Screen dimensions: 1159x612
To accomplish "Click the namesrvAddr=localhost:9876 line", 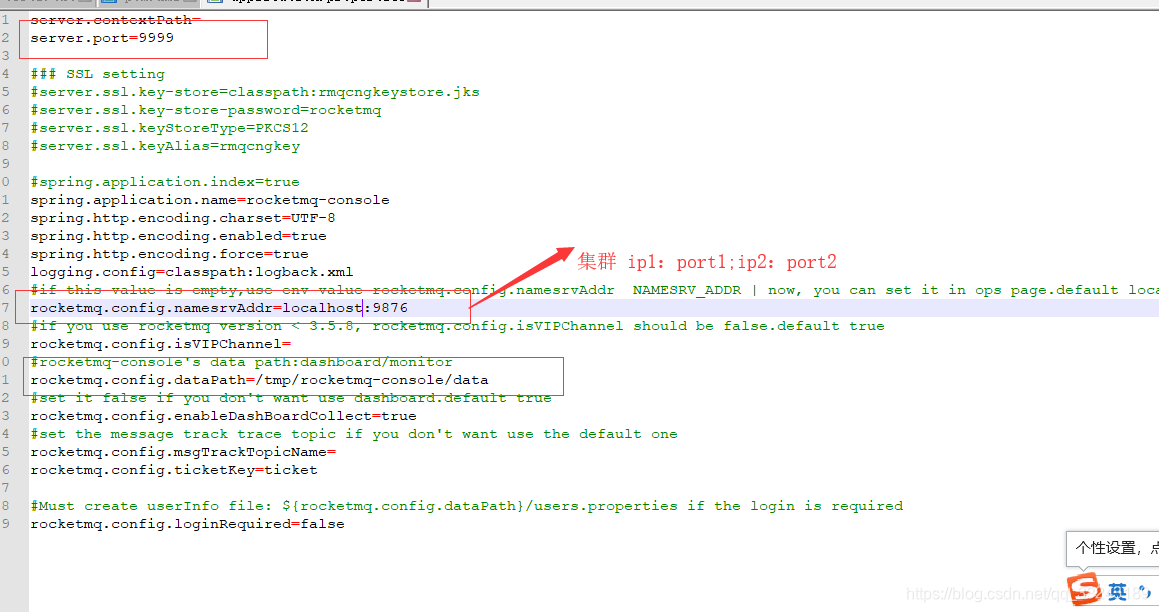I will 219,307.
